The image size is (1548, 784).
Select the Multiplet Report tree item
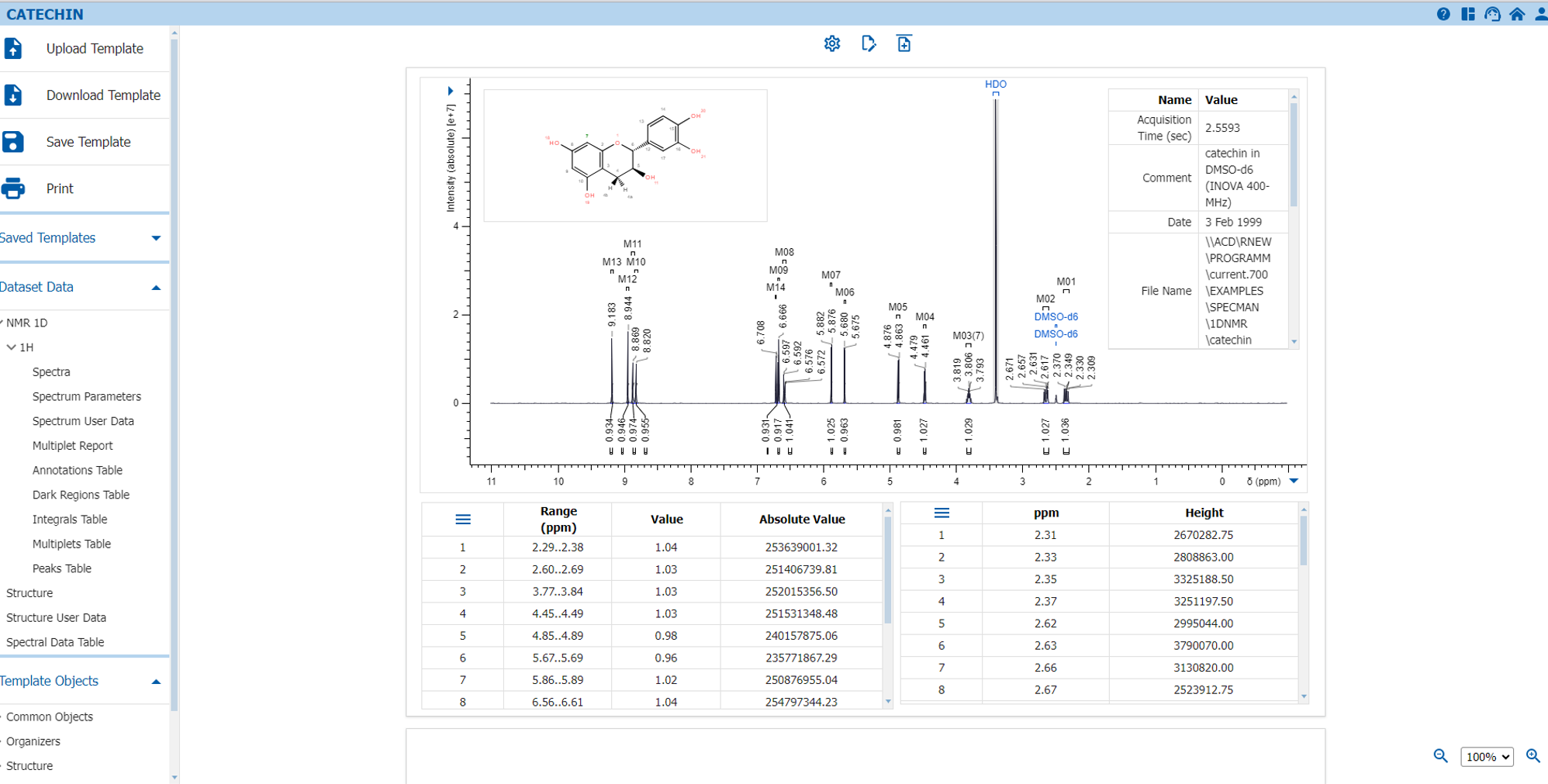[x=73, y=445]
